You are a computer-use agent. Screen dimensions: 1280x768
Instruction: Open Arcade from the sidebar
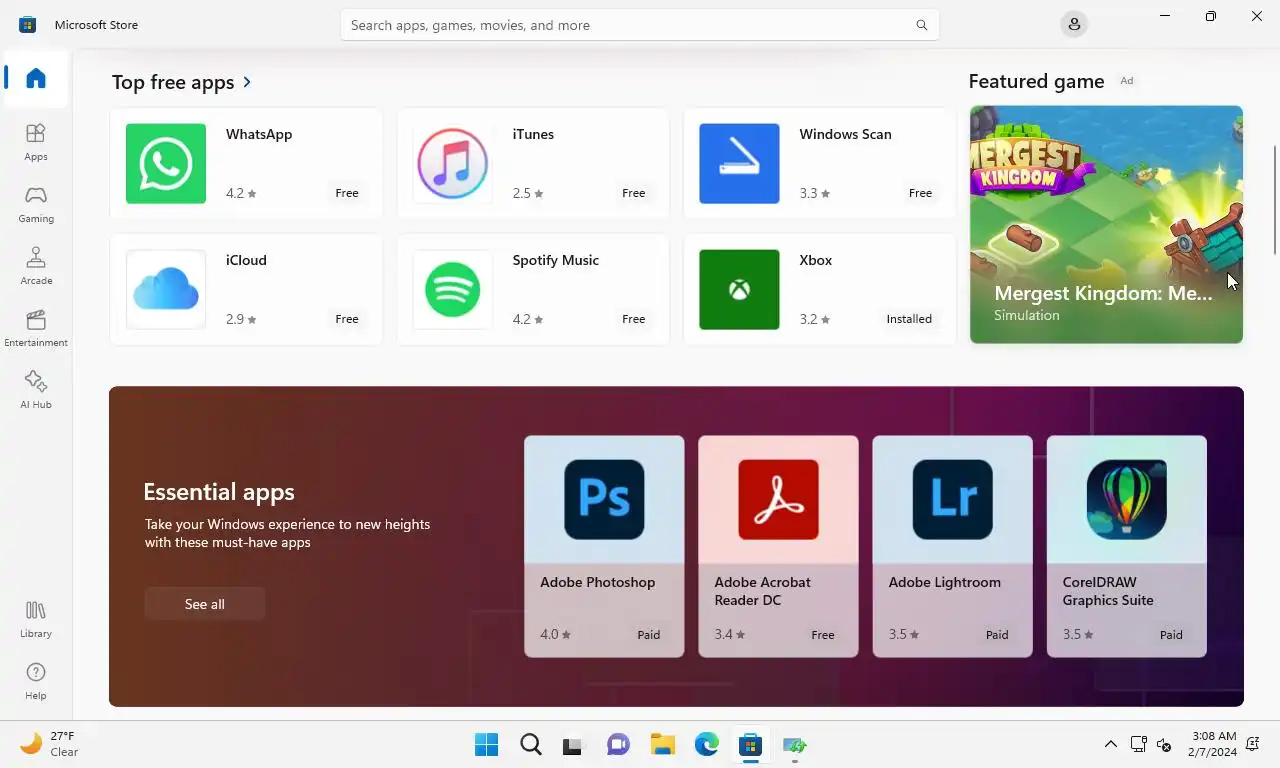click(36, 265)
